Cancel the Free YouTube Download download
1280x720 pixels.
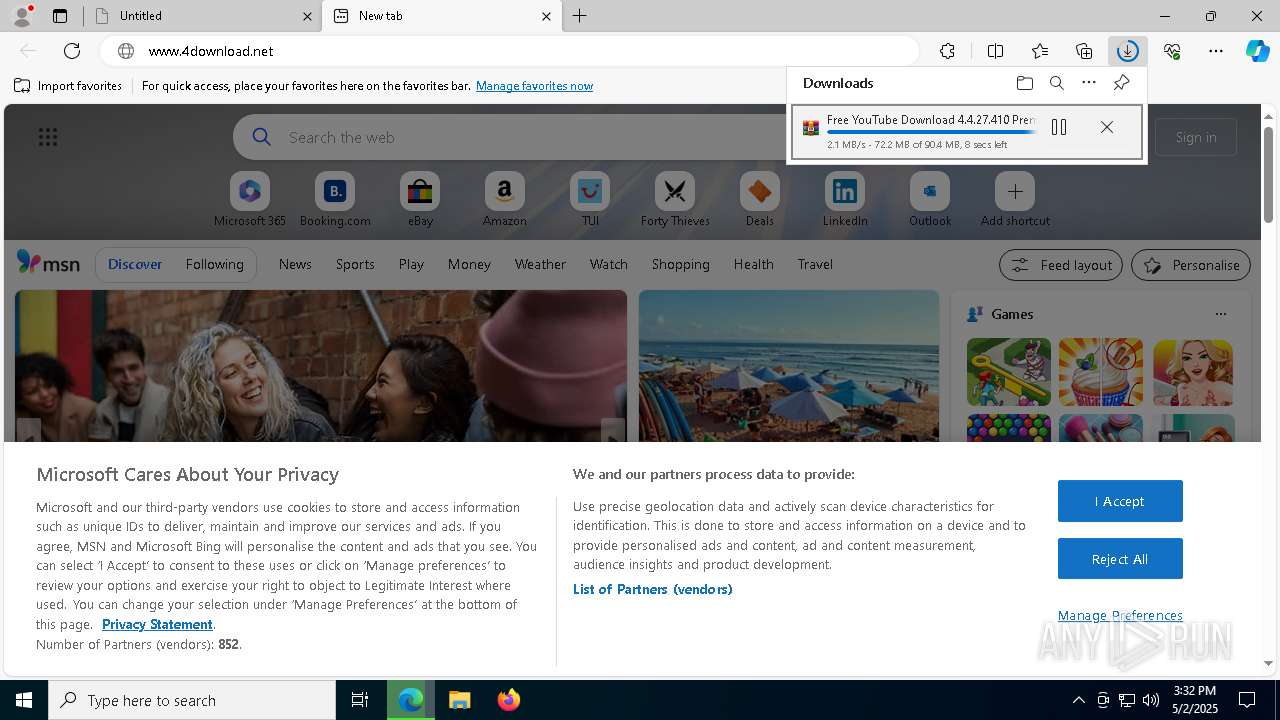tap(1107, 127)
